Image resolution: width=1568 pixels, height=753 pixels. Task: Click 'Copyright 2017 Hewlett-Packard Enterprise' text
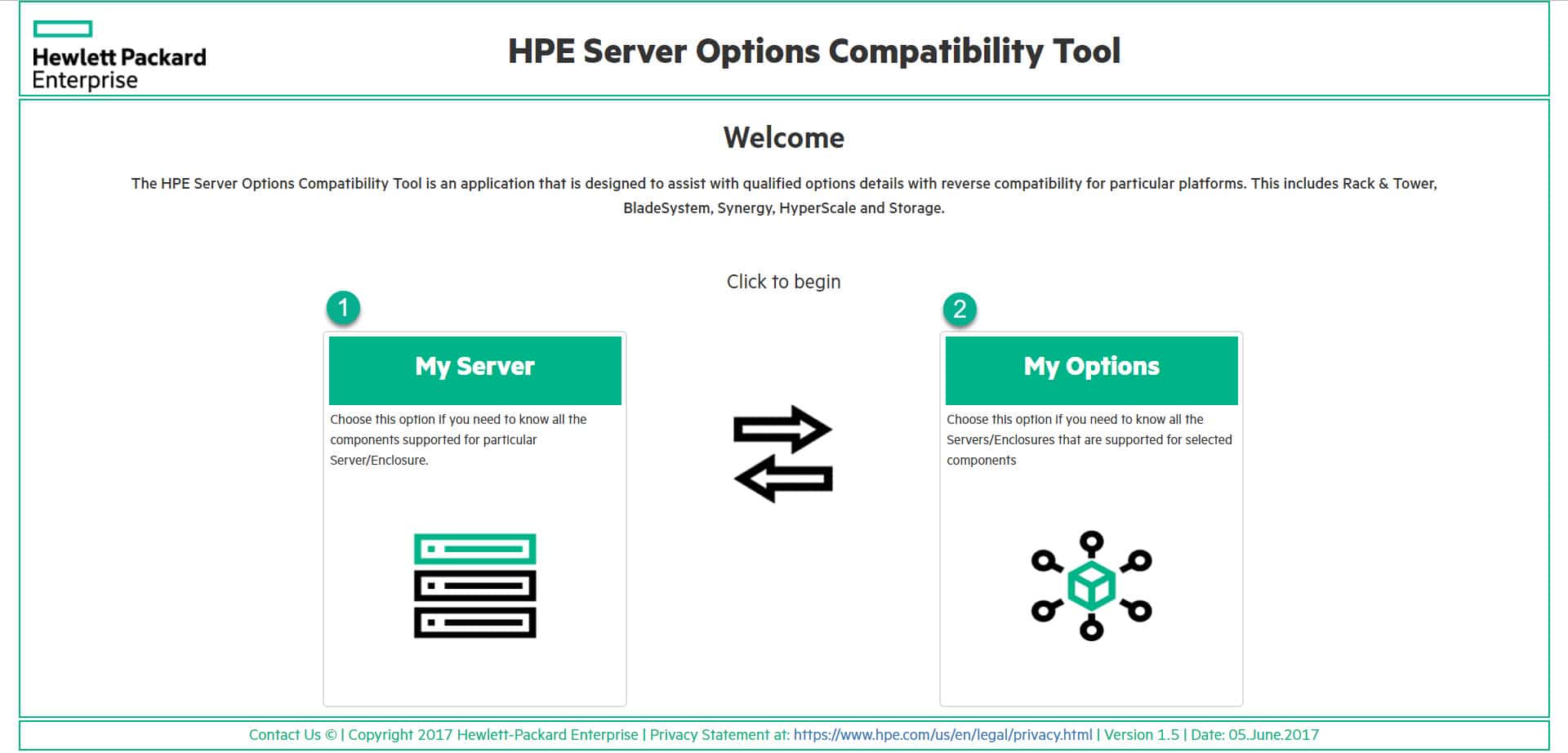click(493, 735)
